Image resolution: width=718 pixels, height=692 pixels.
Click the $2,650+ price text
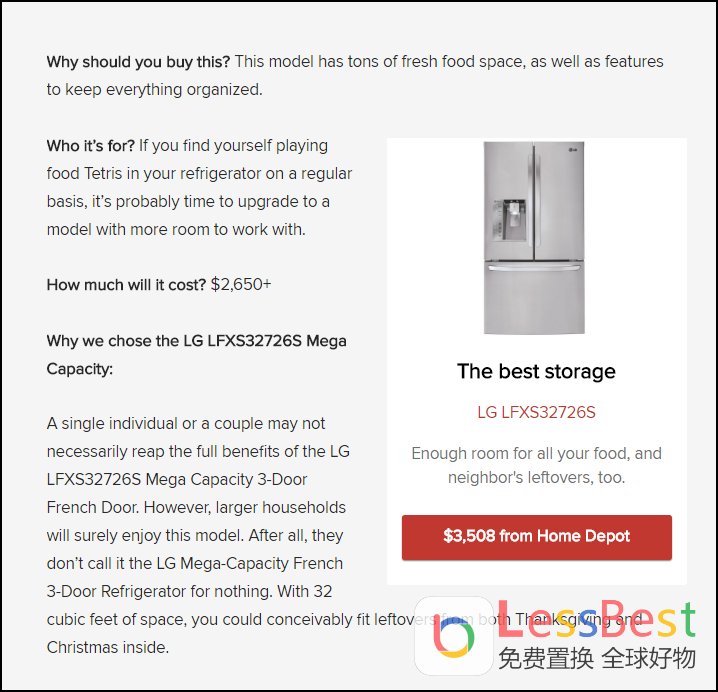(x=241, y=285)
